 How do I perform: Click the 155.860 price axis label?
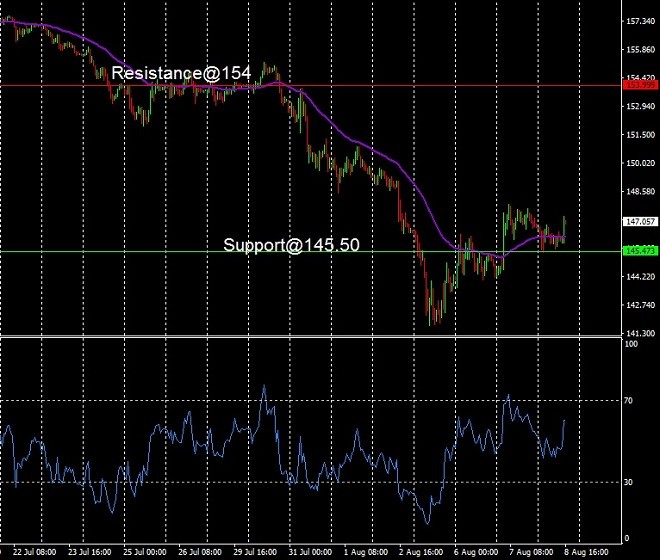(641, 50)
